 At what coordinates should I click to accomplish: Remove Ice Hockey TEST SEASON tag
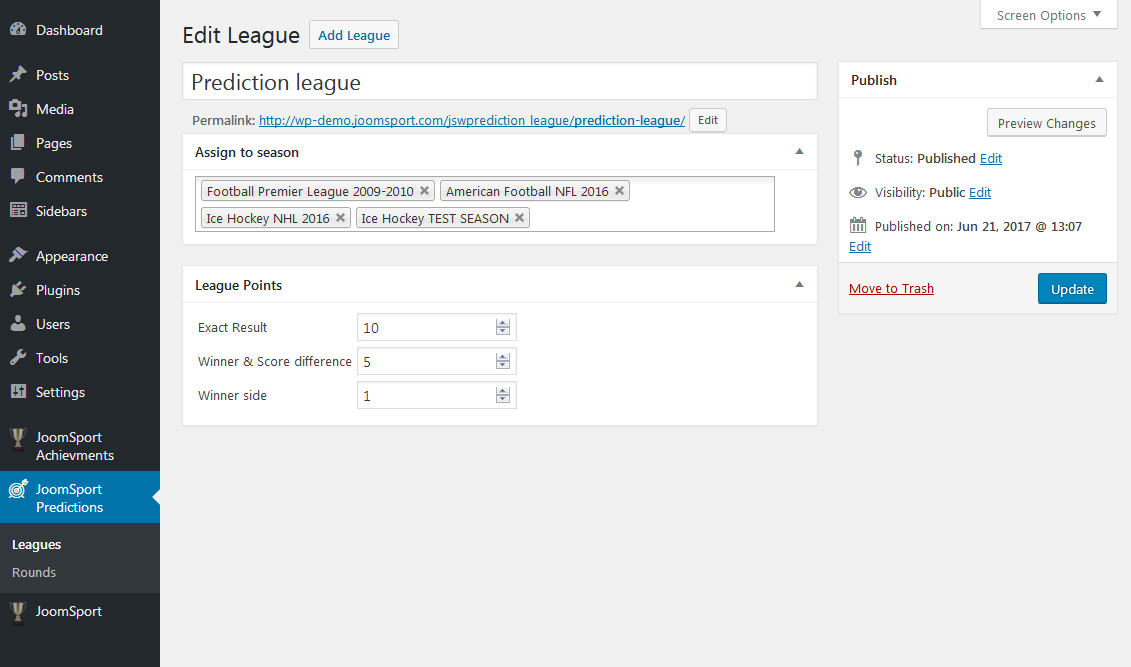point(519,218)
